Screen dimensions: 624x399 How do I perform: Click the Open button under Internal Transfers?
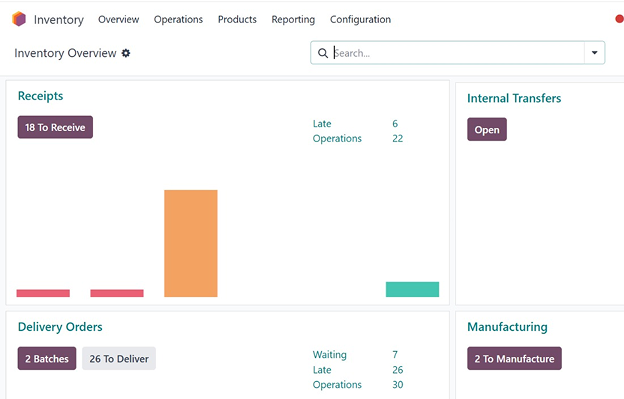(487, 130)
